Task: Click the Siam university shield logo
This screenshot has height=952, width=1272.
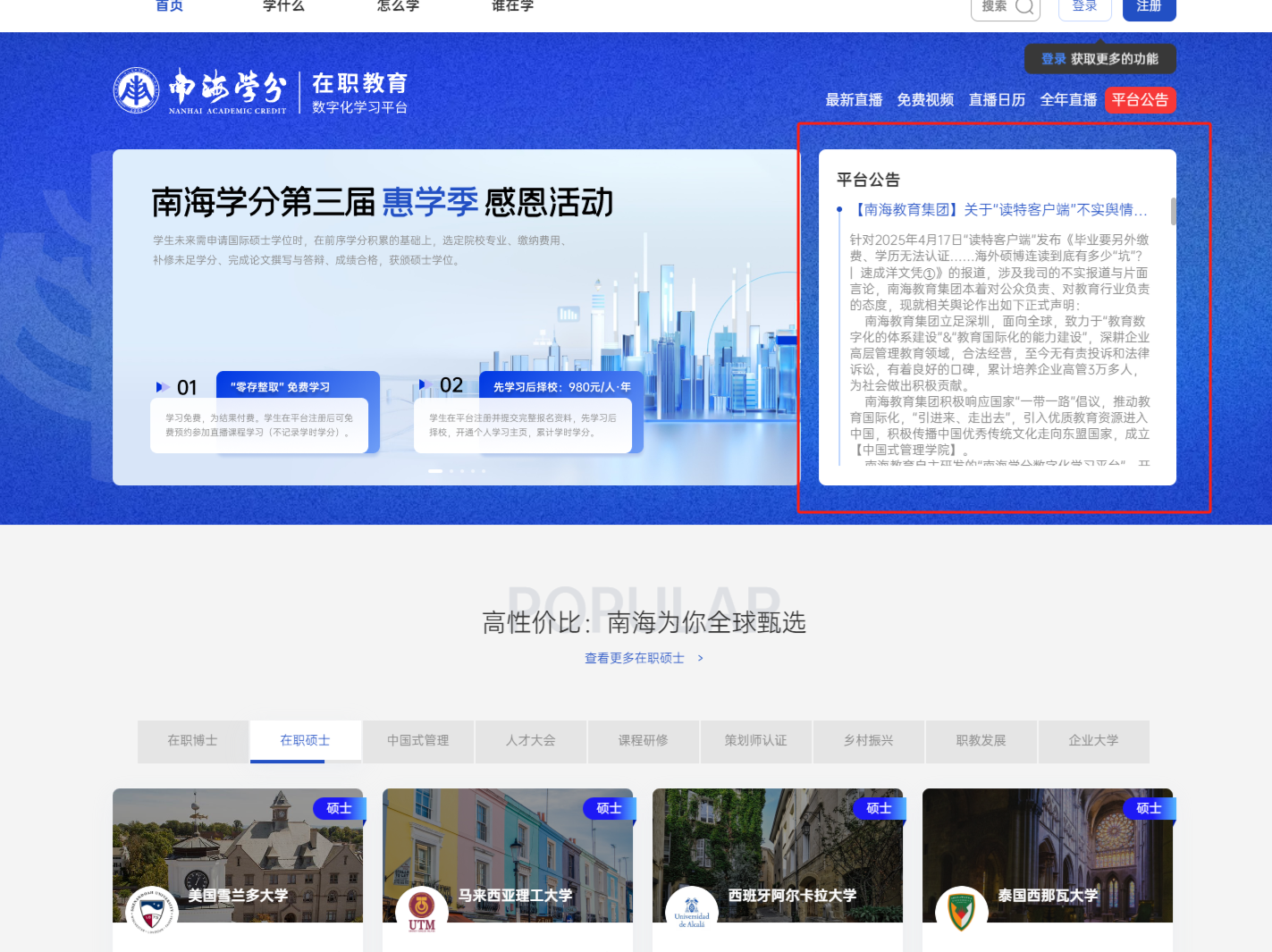Action: pyautogui.click(x=961, y=913)
